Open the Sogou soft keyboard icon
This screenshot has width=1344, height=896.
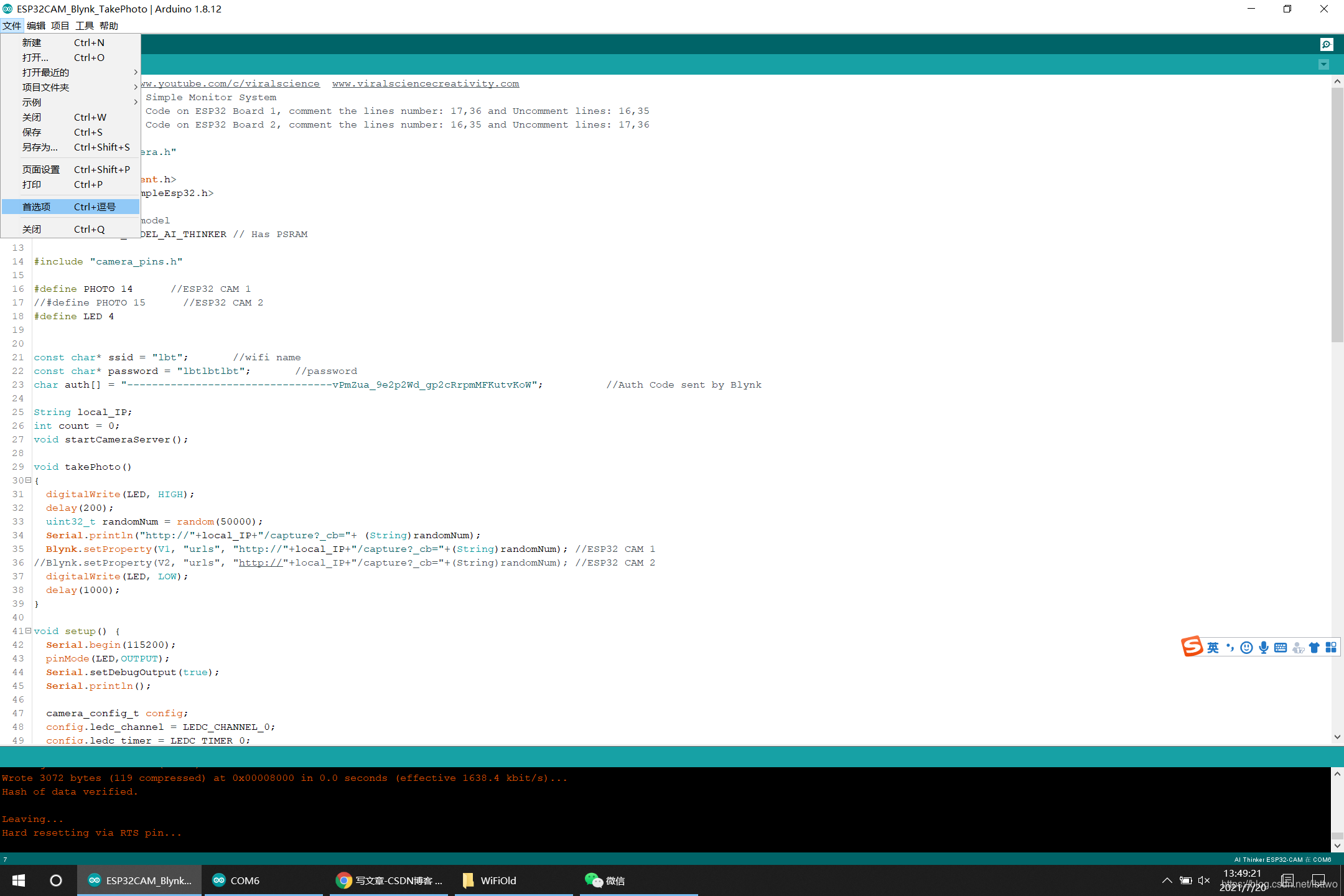coord(1281,648)
